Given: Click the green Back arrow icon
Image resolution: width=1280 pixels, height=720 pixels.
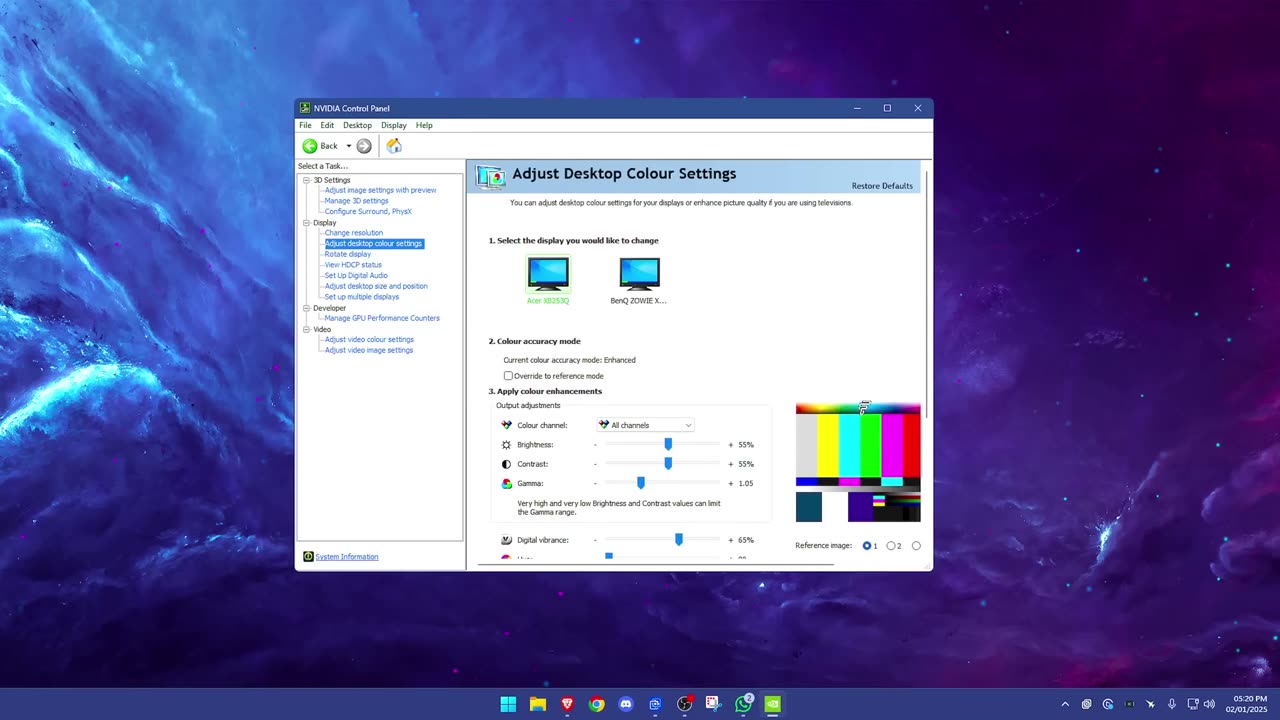Looking at the screenshot, I should click(310, 146).
